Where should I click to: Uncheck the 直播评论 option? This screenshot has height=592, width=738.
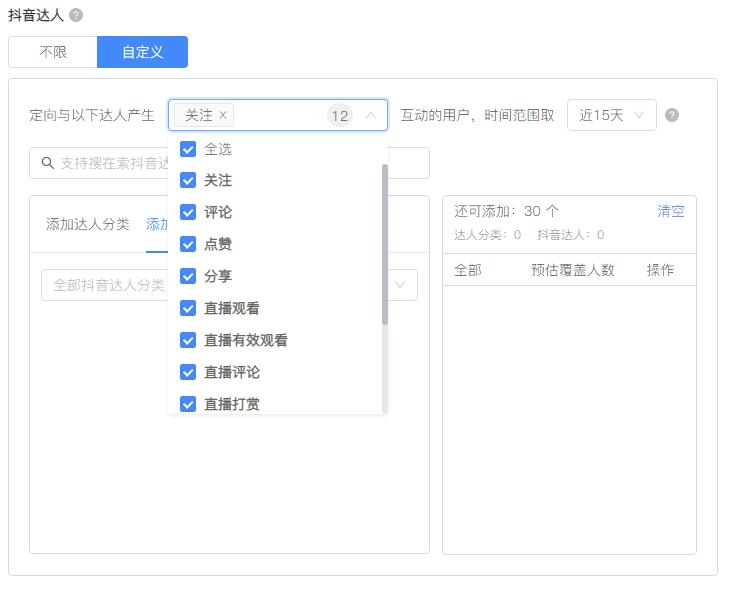click(188, 372)
